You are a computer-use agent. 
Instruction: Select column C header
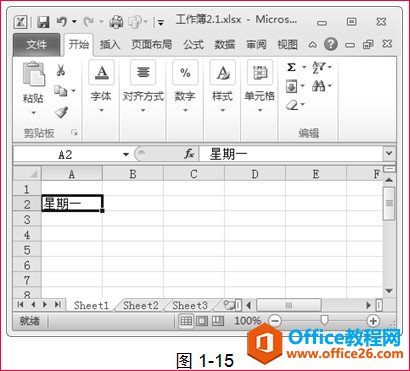194,174
